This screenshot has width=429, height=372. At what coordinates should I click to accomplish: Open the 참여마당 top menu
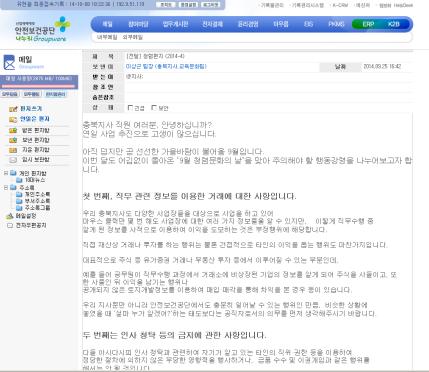[x=138, y=24]
